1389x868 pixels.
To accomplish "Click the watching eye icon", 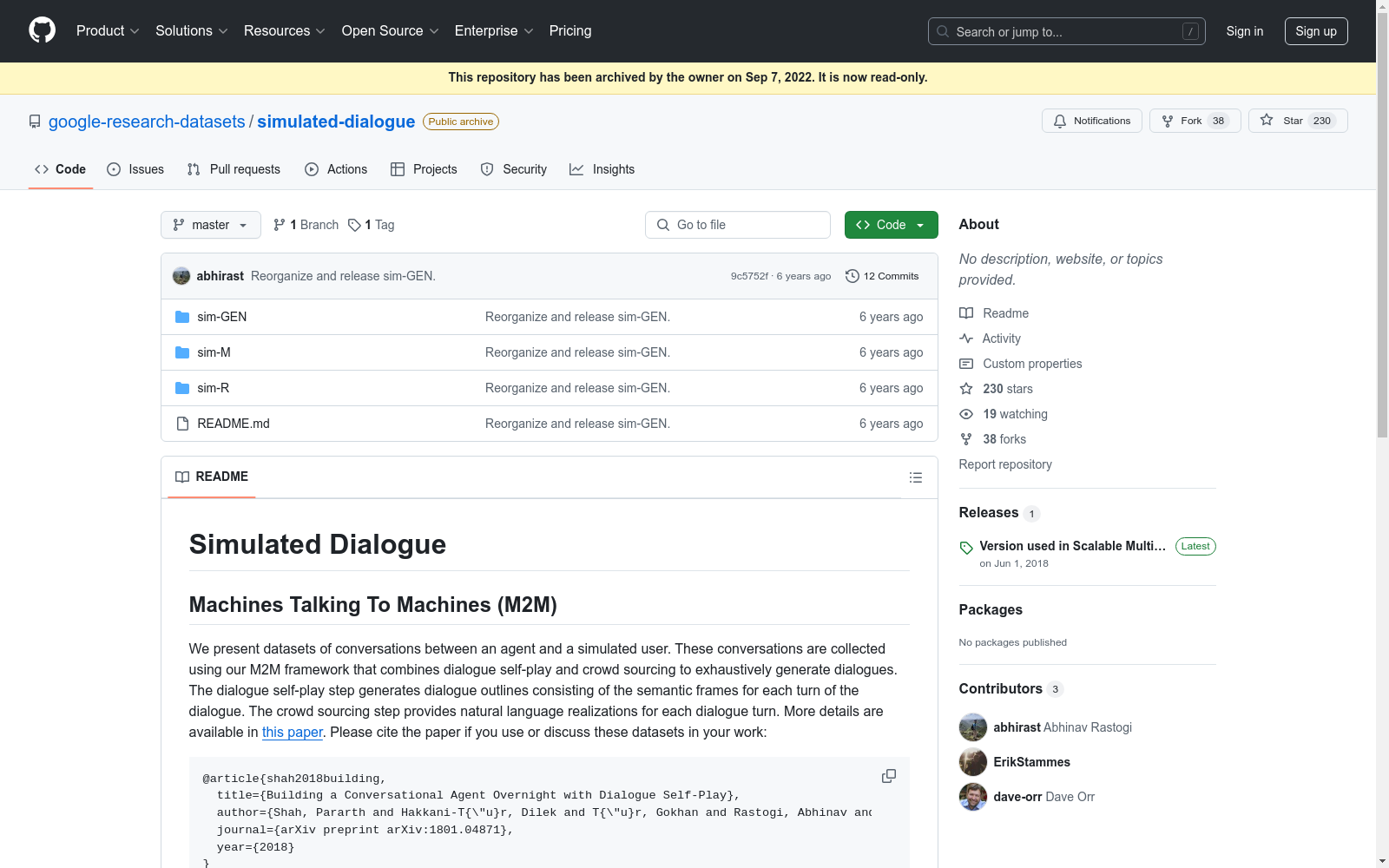I will 966,414.
